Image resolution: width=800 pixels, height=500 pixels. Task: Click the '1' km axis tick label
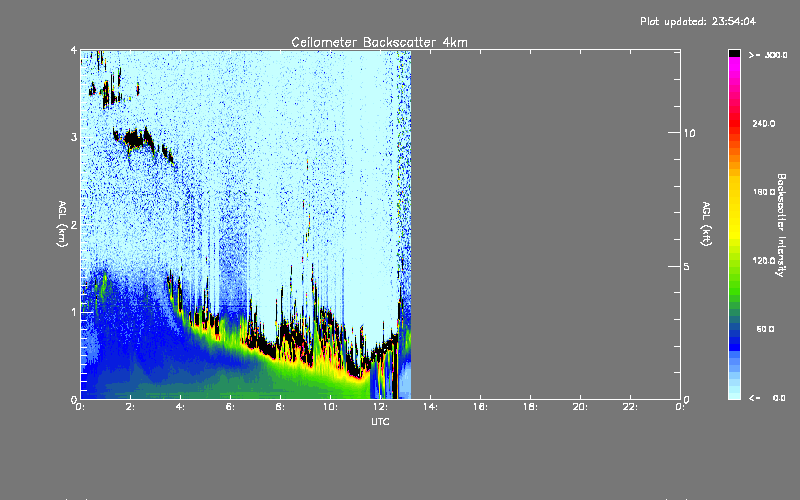74,312
